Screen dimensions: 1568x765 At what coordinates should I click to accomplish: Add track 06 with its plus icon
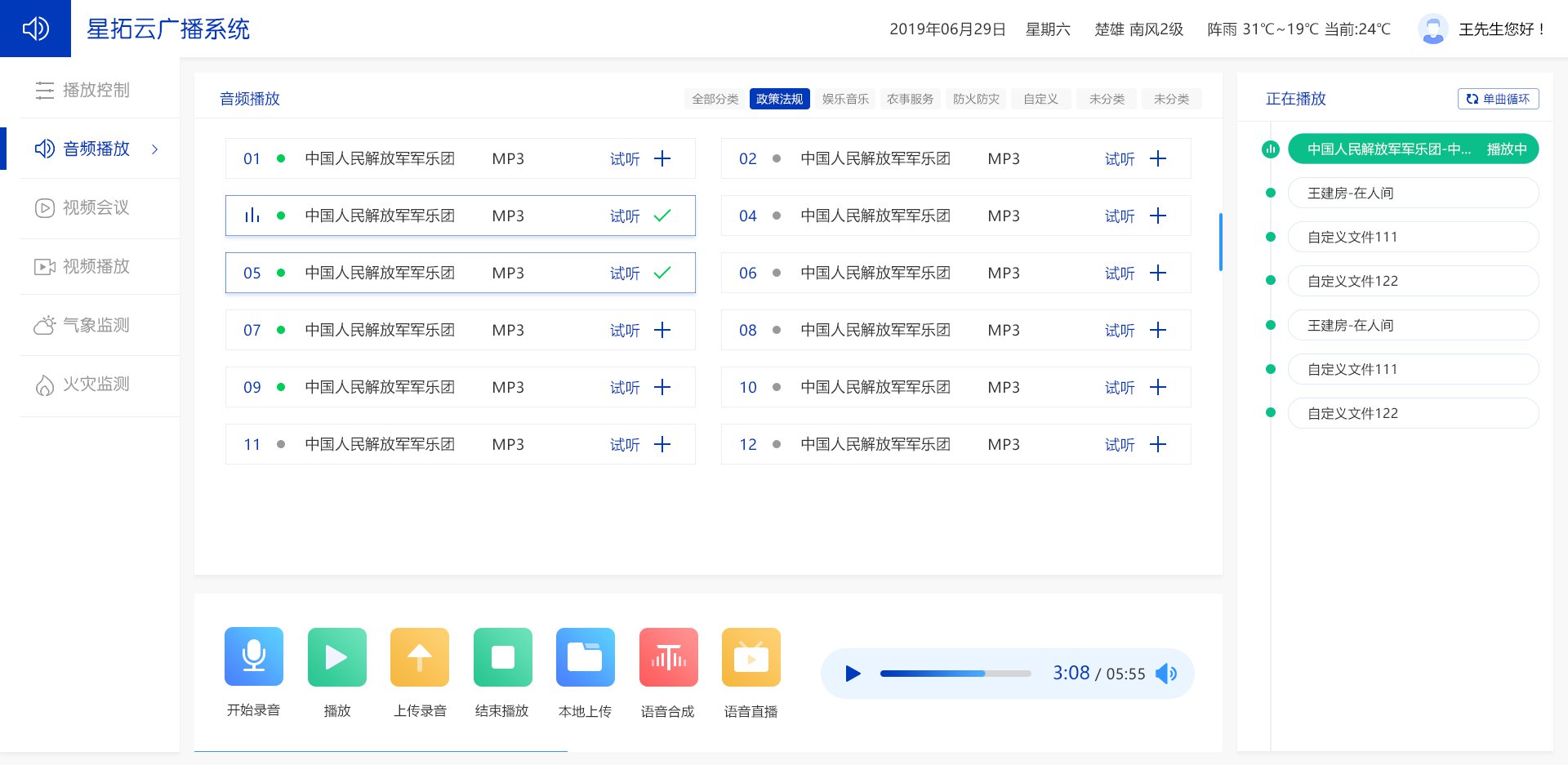1158,273
